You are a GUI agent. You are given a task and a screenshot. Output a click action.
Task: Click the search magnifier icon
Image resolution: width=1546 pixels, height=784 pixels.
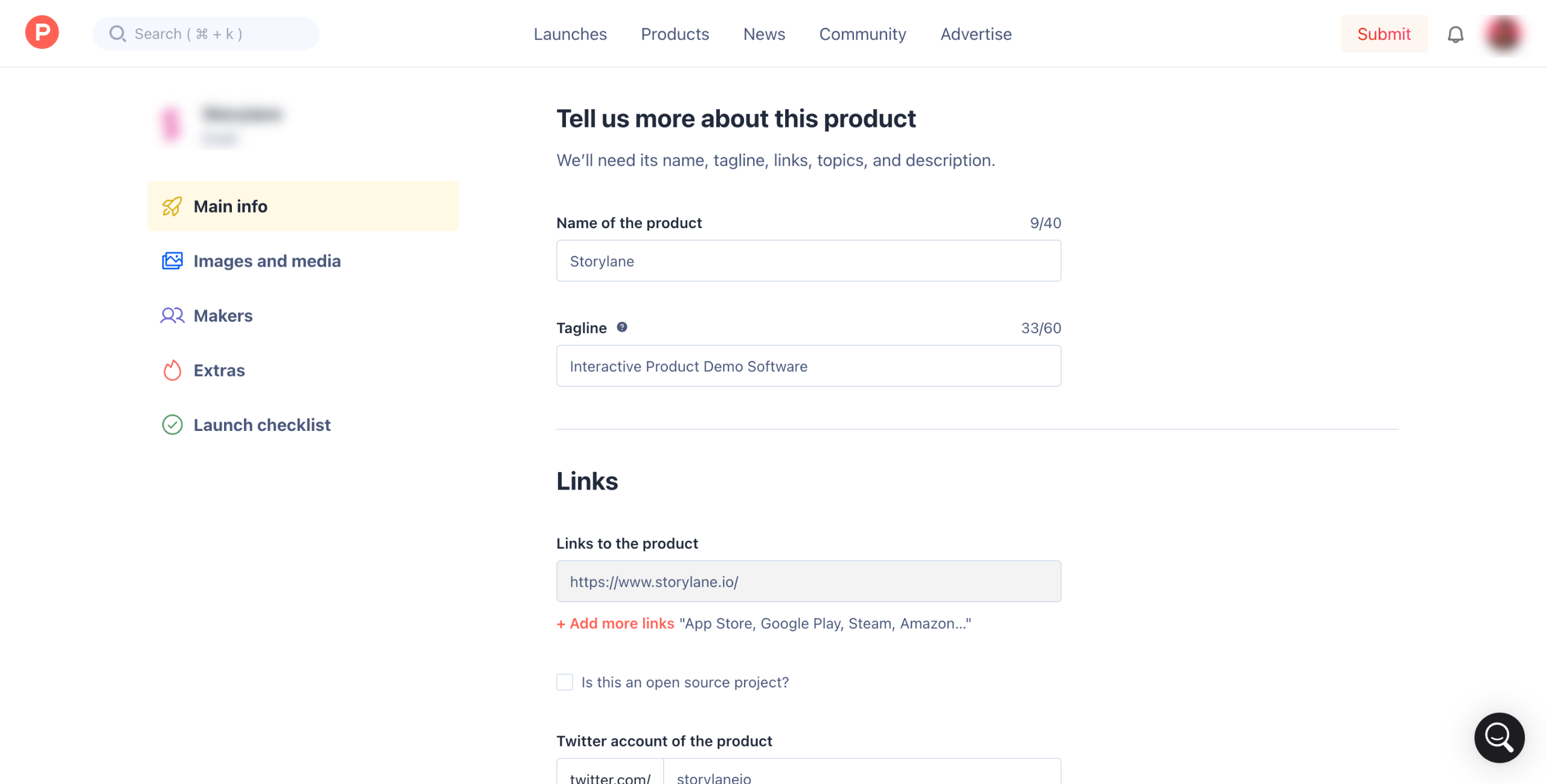[x=117, y=34]
